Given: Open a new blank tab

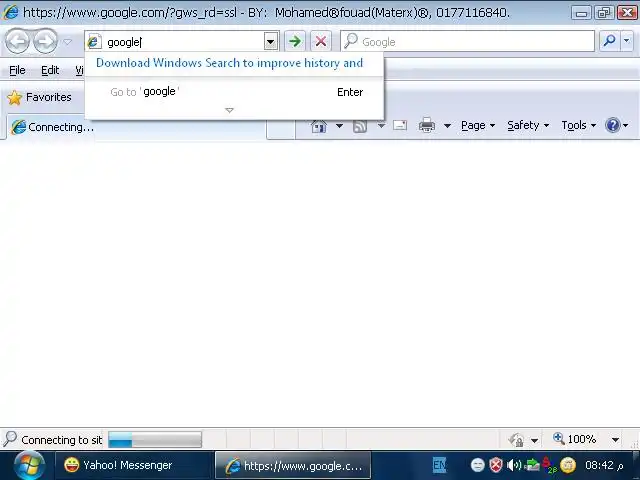Looking at the screenshot, I should (x=281, y=130).
